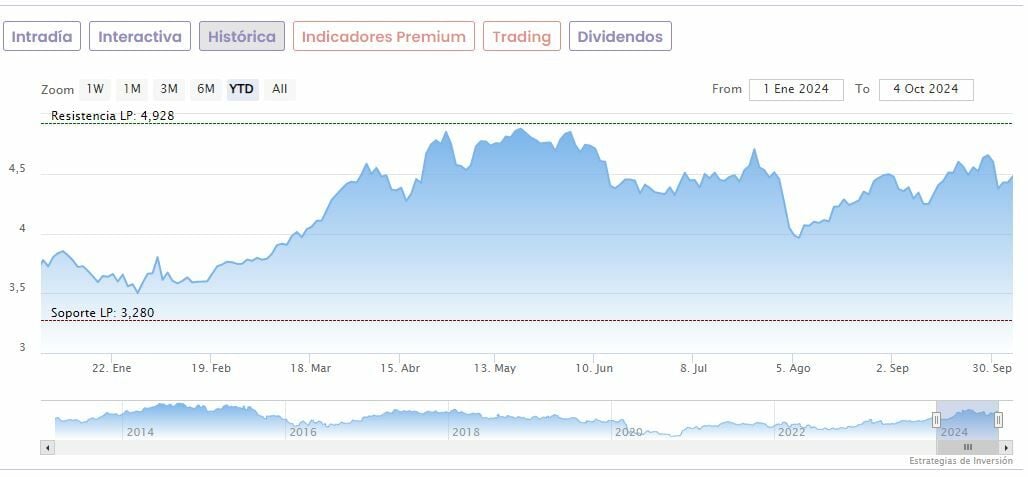The width and height of the screenshot is (1028, 477).
Task: Click the scrollbar left arrow
Action: tap(47, 447)
